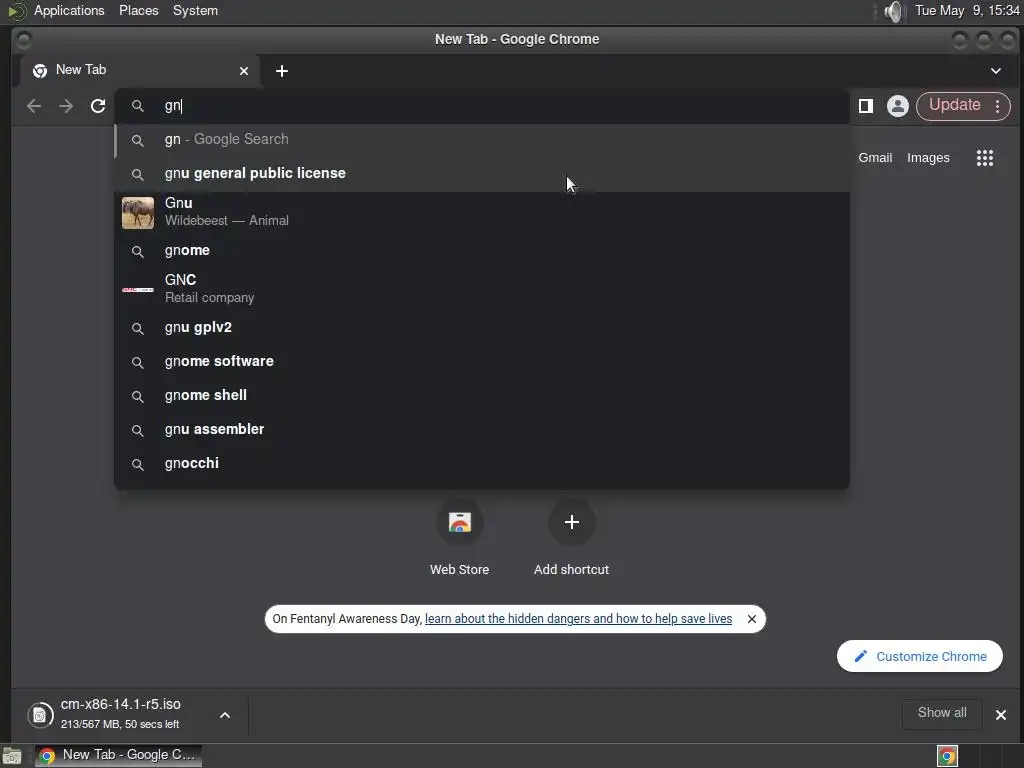Select 'gnu gplv2' suggestion
Screen dimensions: 1024x768
tap(482, 328)
